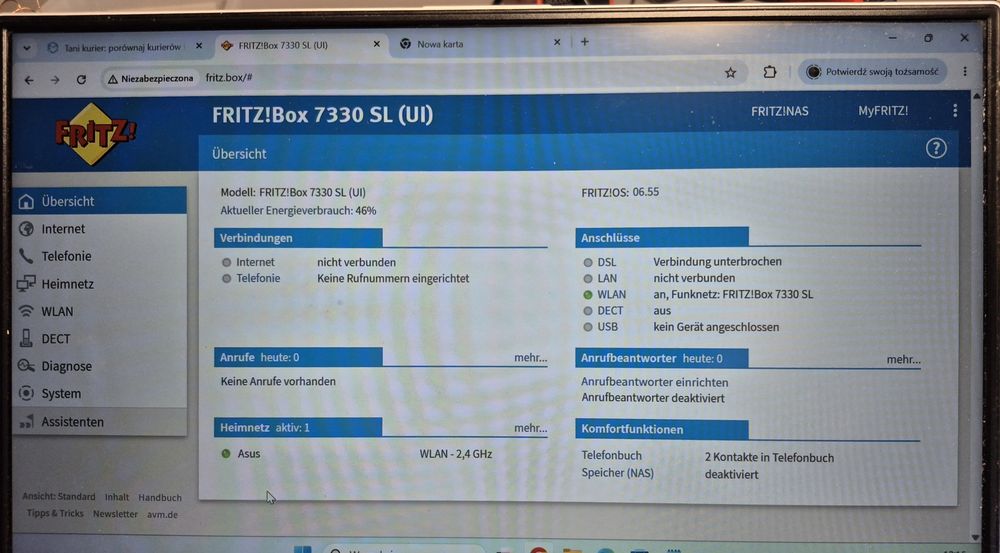Close the FRITZ!Box 7330 SL browser tab
Viewport: 1000px width, 553px height.
[376, 44]
